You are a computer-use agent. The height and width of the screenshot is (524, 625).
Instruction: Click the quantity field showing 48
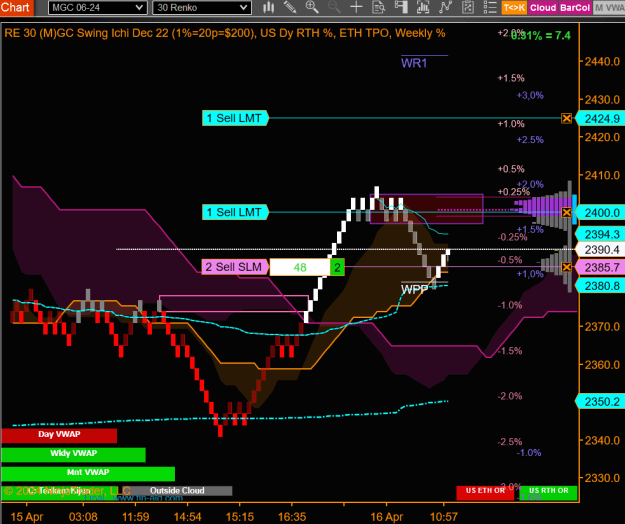click(x=300, y=267)
